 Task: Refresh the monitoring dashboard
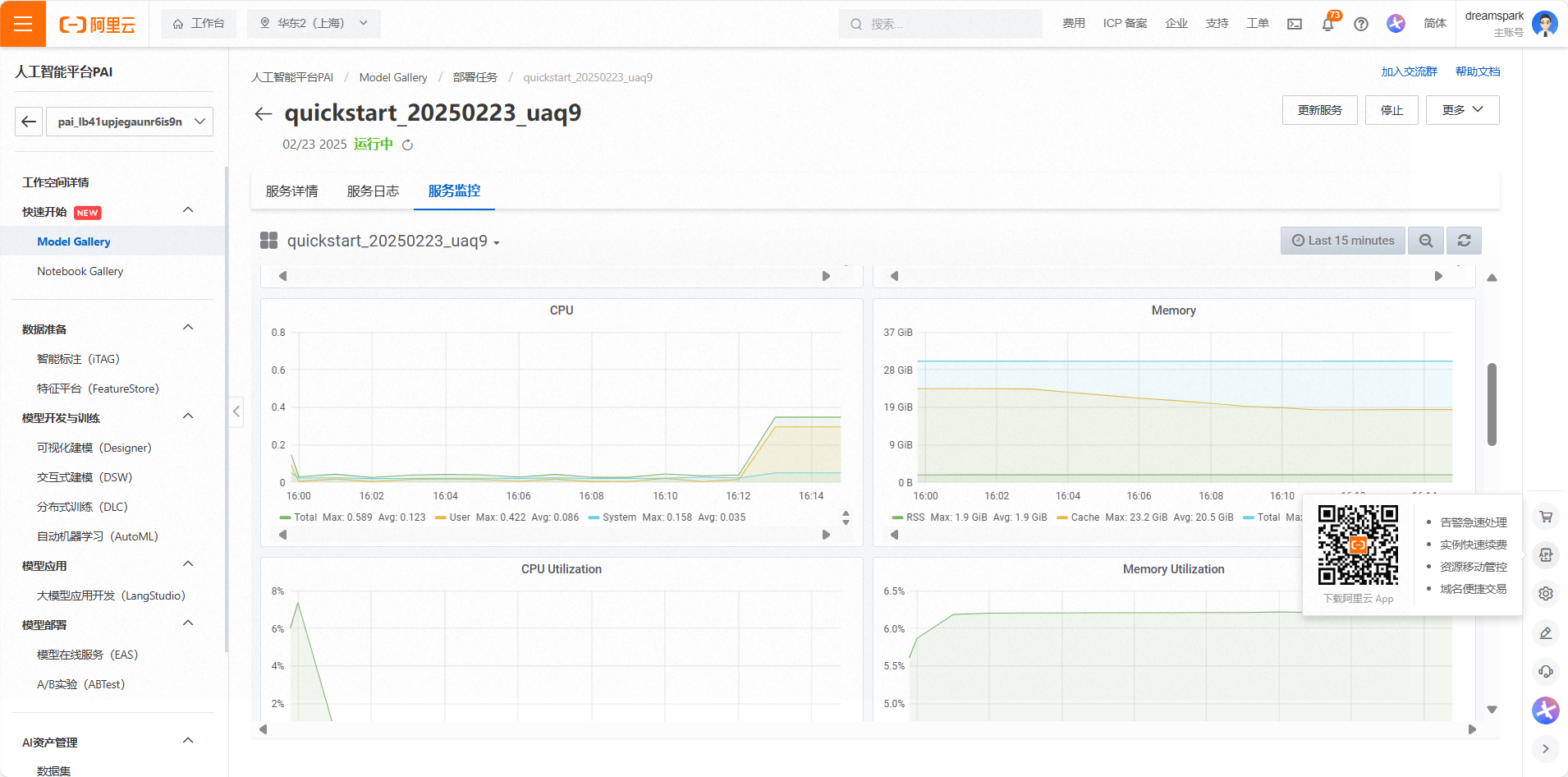click(1464, 241)
